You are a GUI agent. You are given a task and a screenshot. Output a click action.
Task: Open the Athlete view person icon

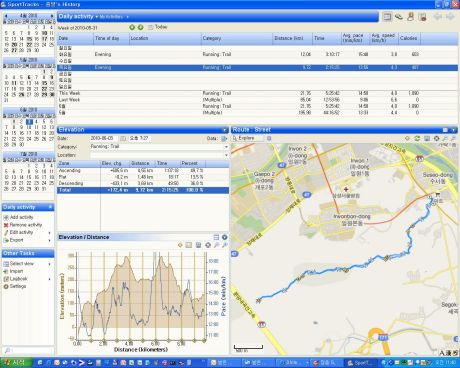pyautogui.click(x=410, y=17)
